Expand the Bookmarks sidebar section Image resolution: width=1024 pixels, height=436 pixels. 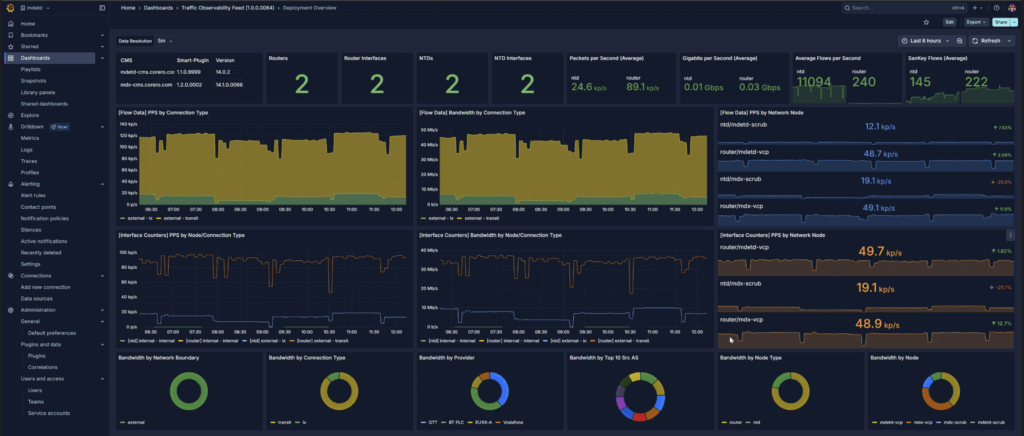[x=102, y=35]
